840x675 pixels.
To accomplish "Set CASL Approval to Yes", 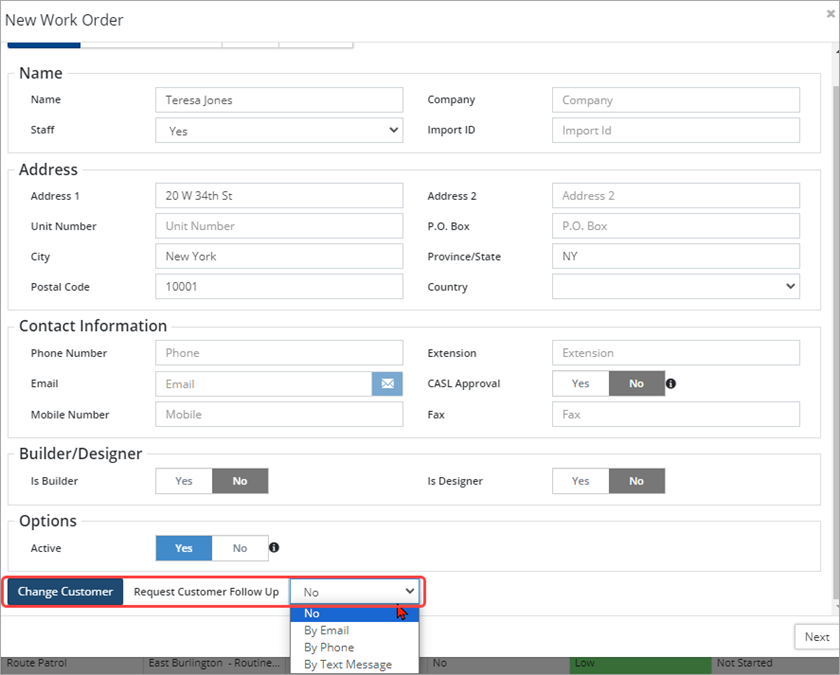I will [580, 383].
